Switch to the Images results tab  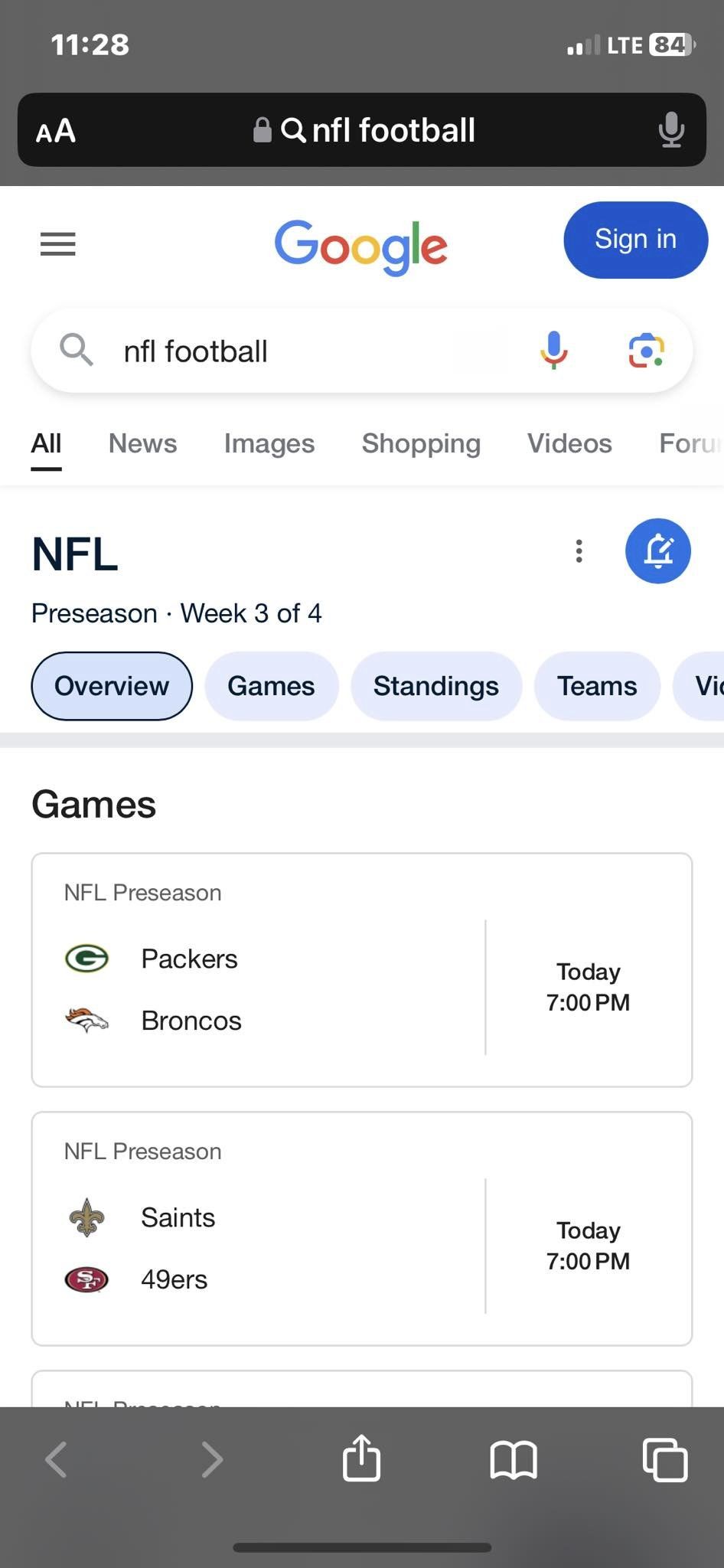pyautogui.click(x=269, y=443)
